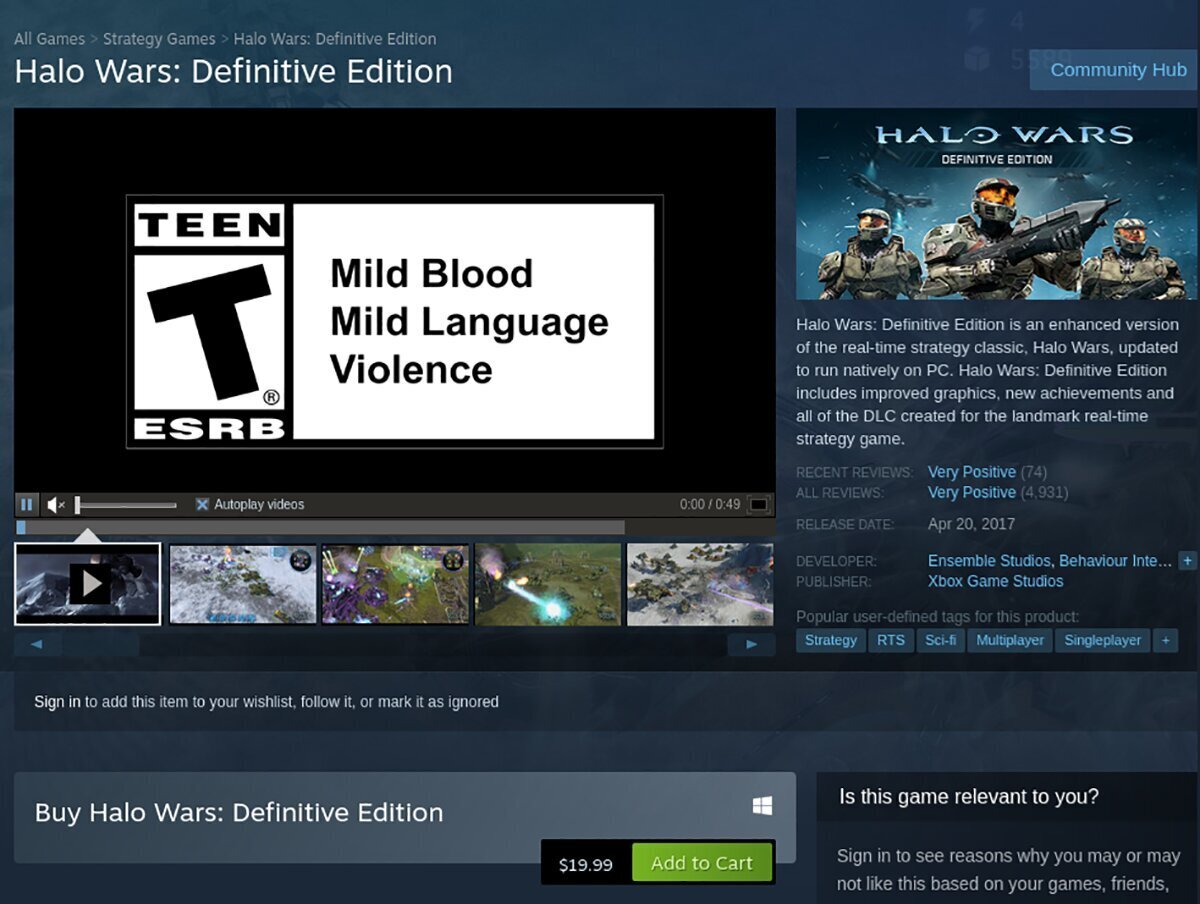Screen dimensions: 1200x904
Task: Go to All Games breadcrumb
Action: point(49,39)
